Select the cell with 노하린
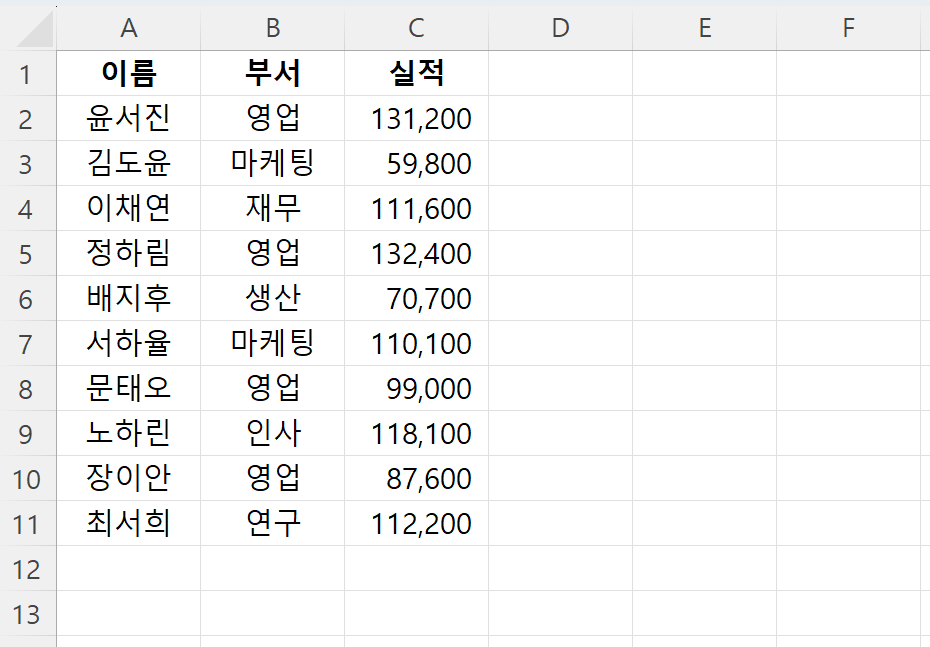Screen dimensions: 930x647 128,433
